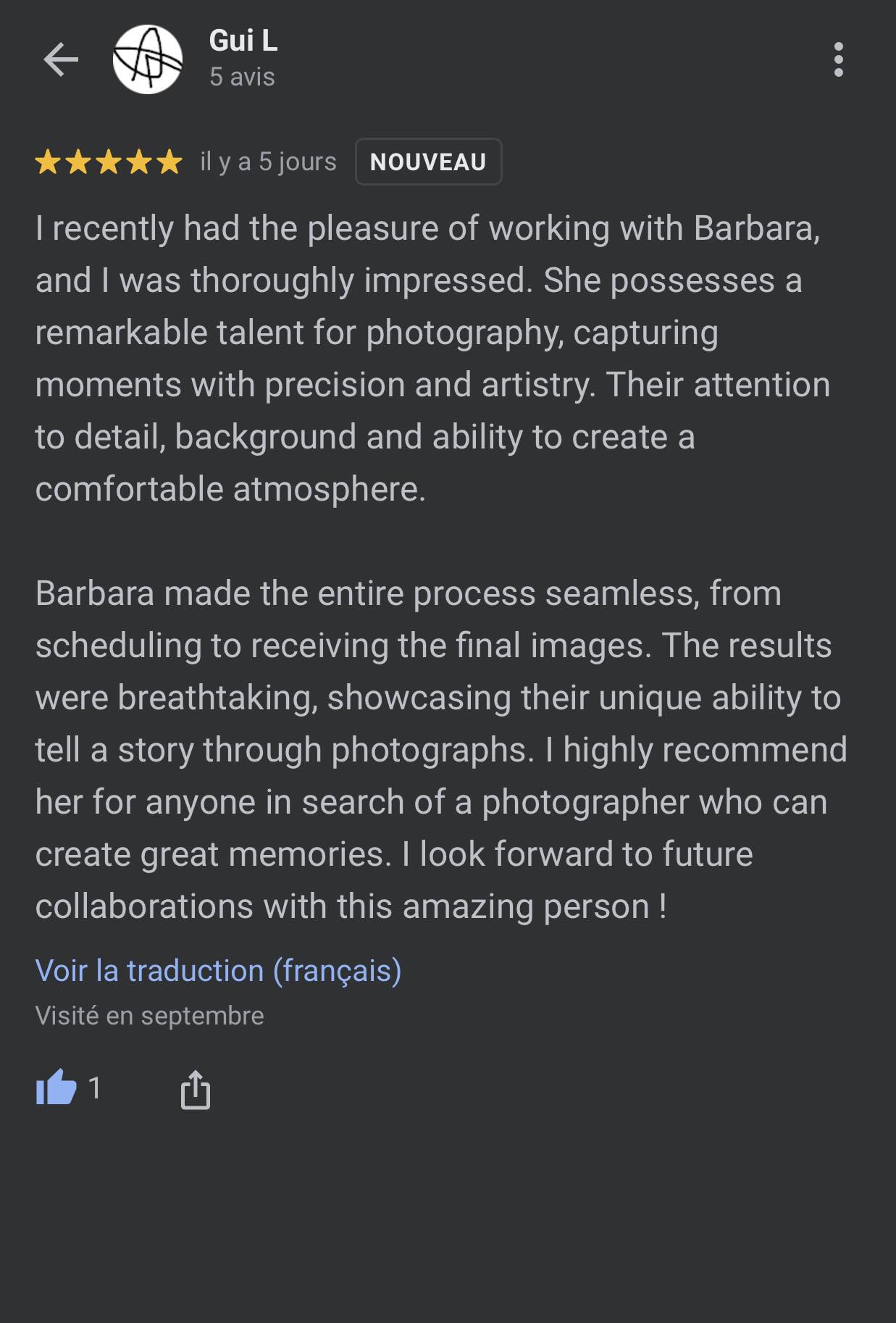Click the NOUVEAU badge
Screen dimensions: 896x1323
[x=428, y=162]
